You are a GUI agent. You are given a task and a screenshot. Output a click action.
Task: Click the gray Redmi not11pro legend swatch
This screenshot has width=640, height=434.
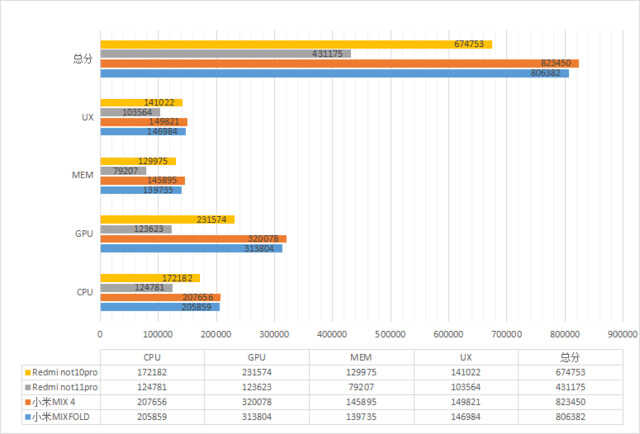28,387
